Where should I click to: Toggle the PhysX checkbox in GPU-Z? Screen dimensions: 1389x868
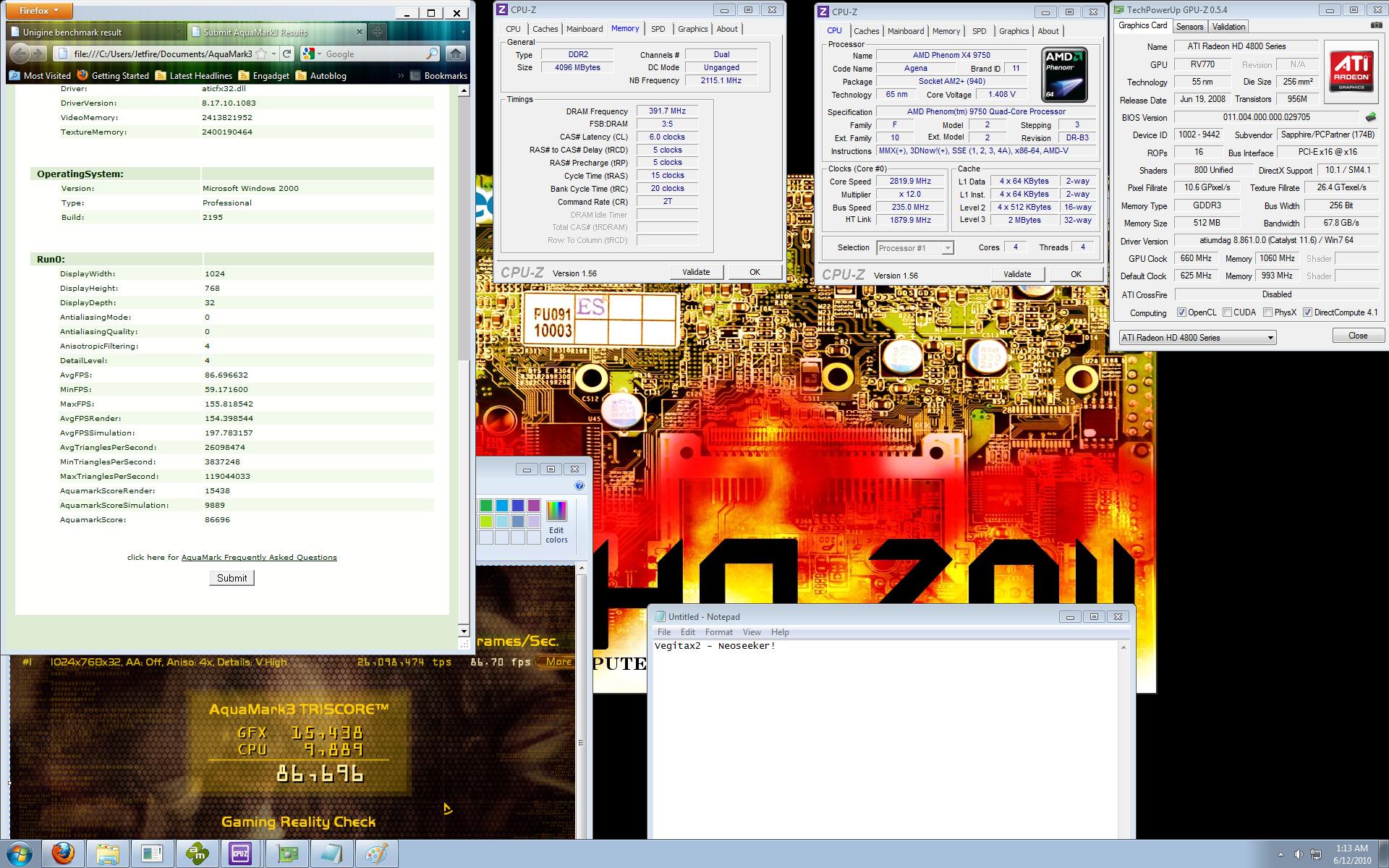(1267, 312)
